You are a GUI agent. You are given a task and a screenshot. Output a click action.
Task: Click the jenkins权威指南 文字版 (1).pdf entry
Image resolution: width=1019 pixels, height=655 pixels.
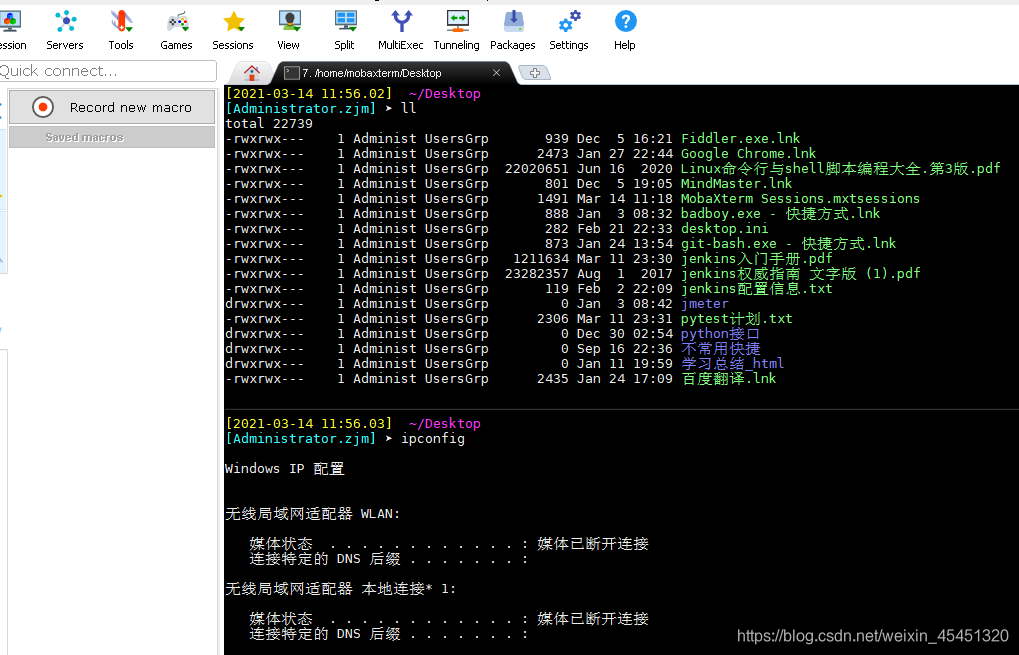pyautogui.click(x=801, y=273)
